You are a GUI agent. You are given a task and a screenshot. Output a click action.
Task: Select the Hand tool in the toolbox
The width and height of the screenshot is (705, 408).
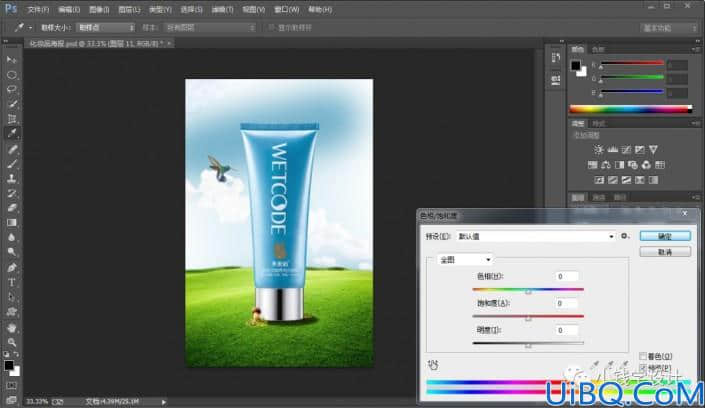12,328
